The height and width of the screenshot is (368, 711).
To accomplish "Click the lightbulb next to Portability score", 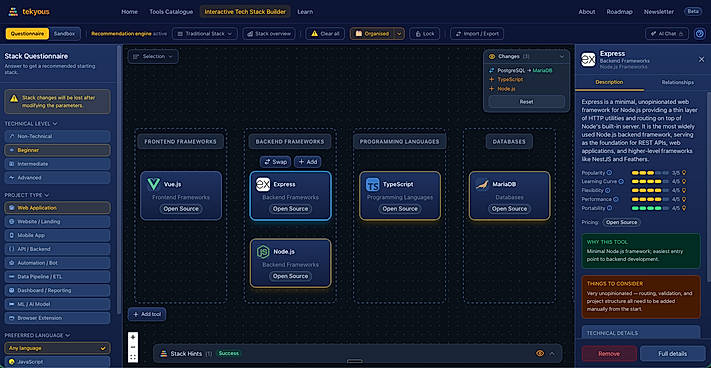I will (684, 208).
